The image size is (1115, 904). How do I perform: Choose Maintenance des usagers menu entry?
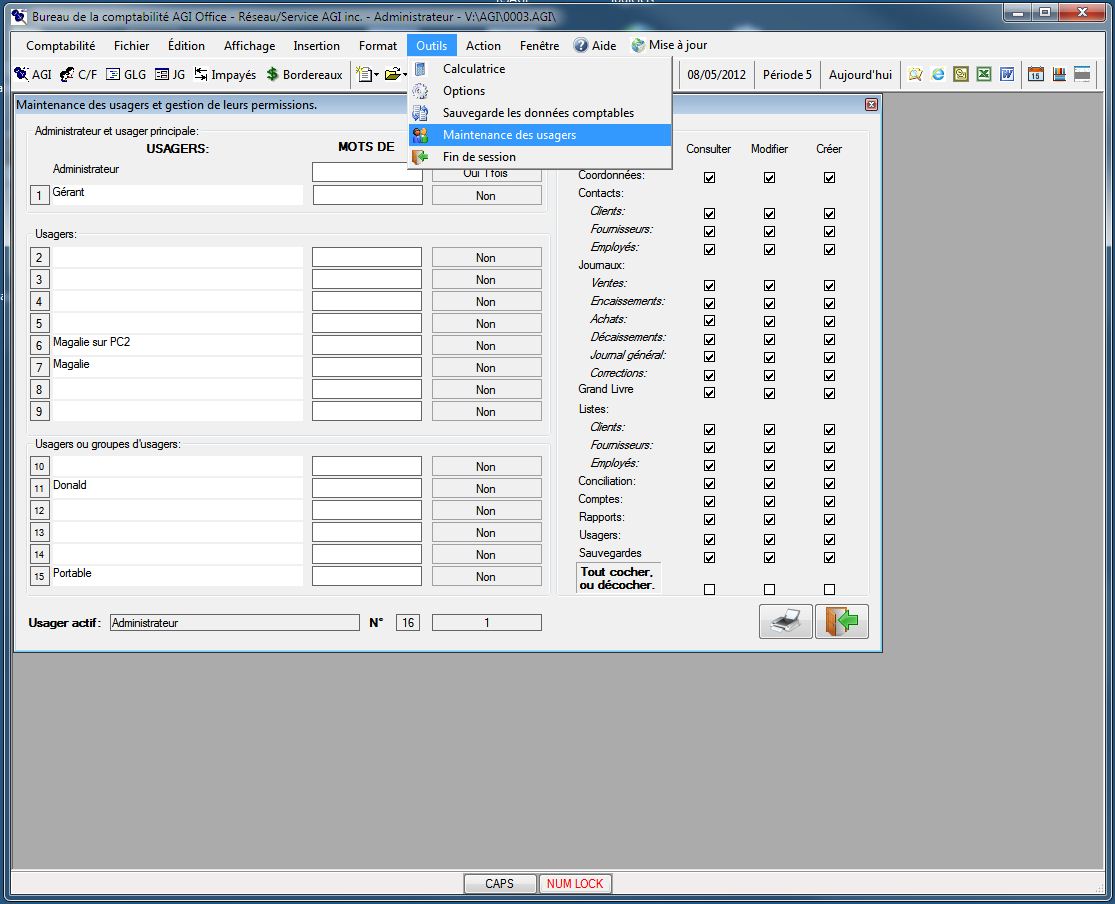(540, 135)
